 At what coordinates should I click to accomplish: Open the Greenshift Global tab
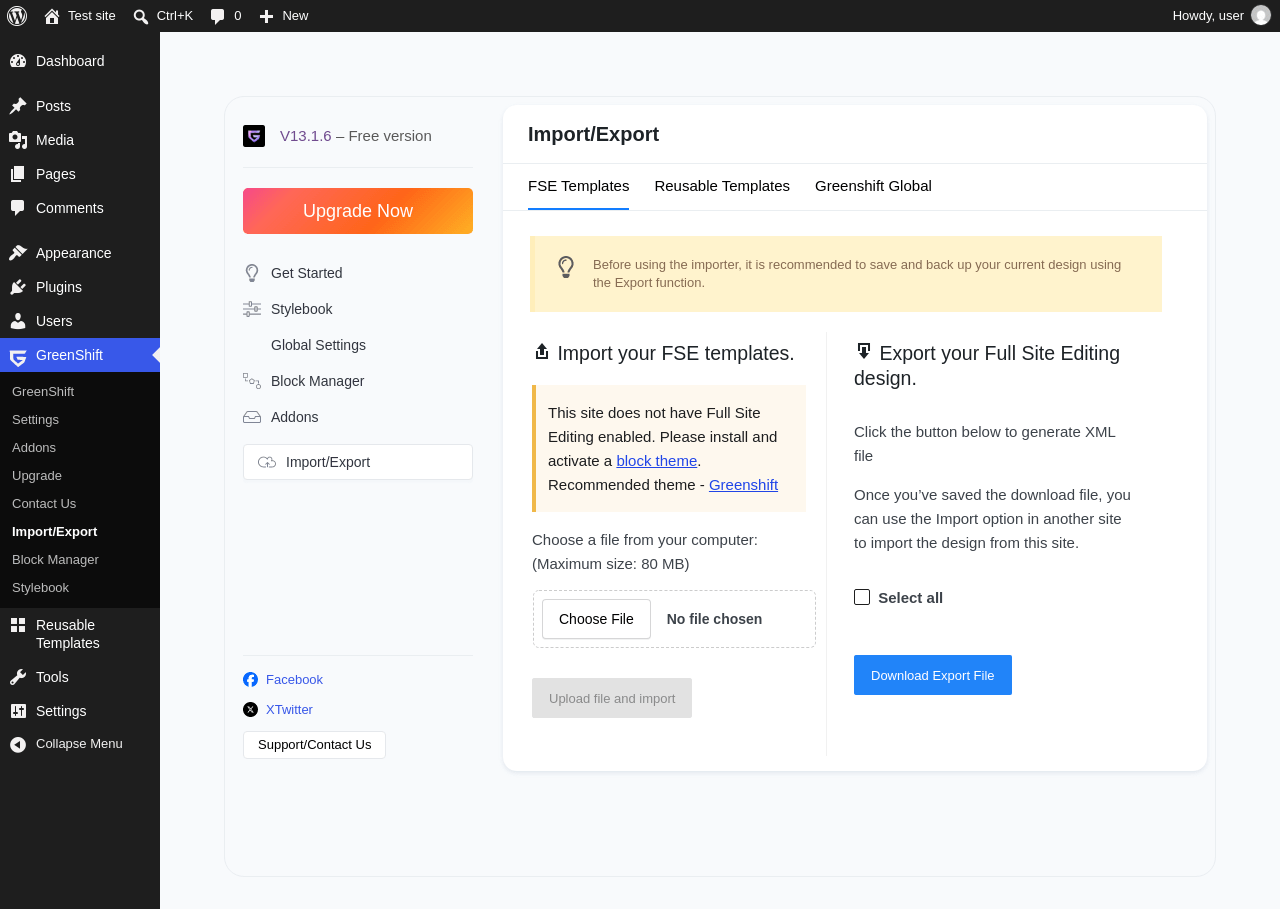(873, 186)
